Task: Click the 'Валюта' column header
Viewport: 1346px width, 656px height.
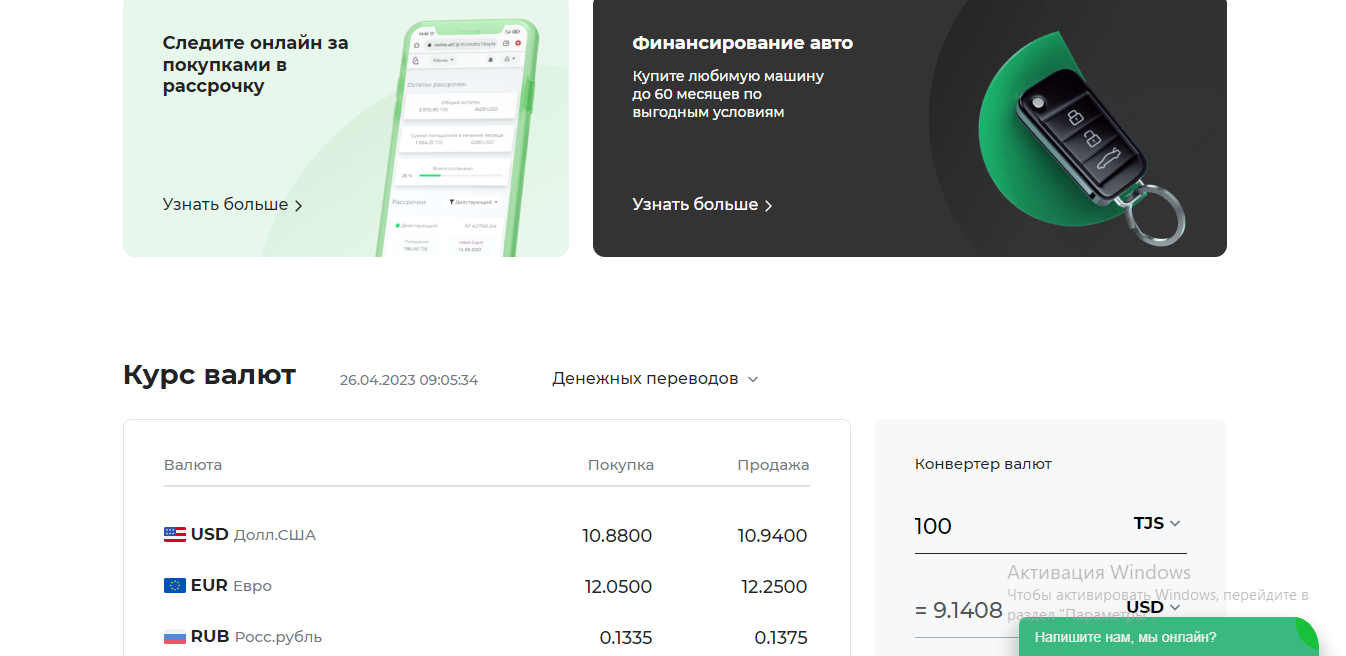Action: [193, 465]
